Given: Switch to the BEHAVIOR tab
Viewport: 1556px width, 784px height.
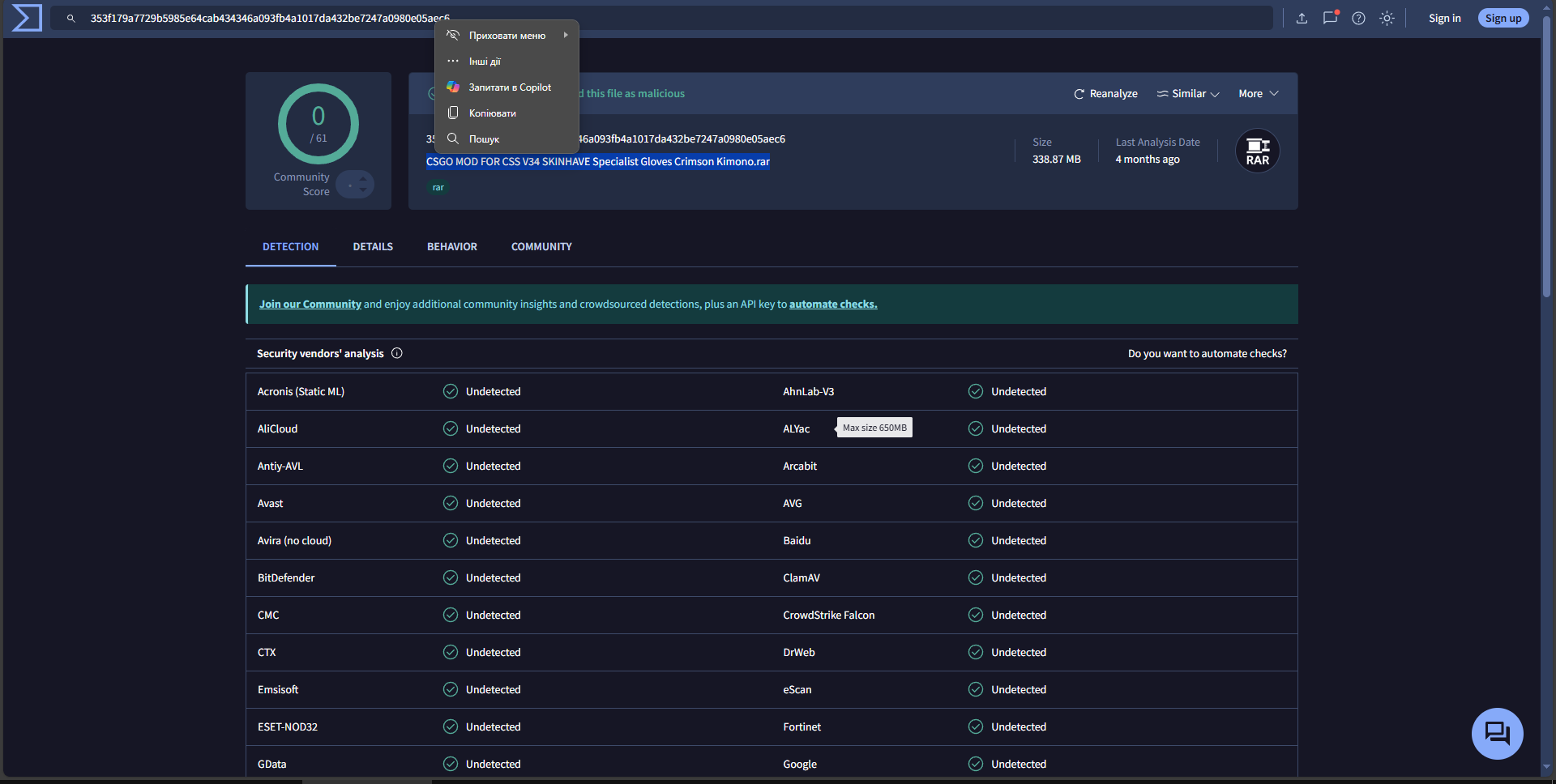Looking at the screenshot, I should [452, 247].
